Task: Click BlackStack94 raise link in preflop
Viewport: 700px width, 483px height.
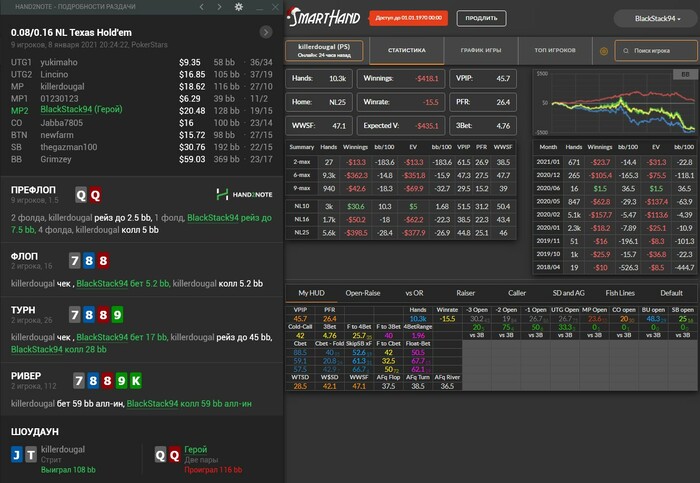Action: [x=141, y=224]
